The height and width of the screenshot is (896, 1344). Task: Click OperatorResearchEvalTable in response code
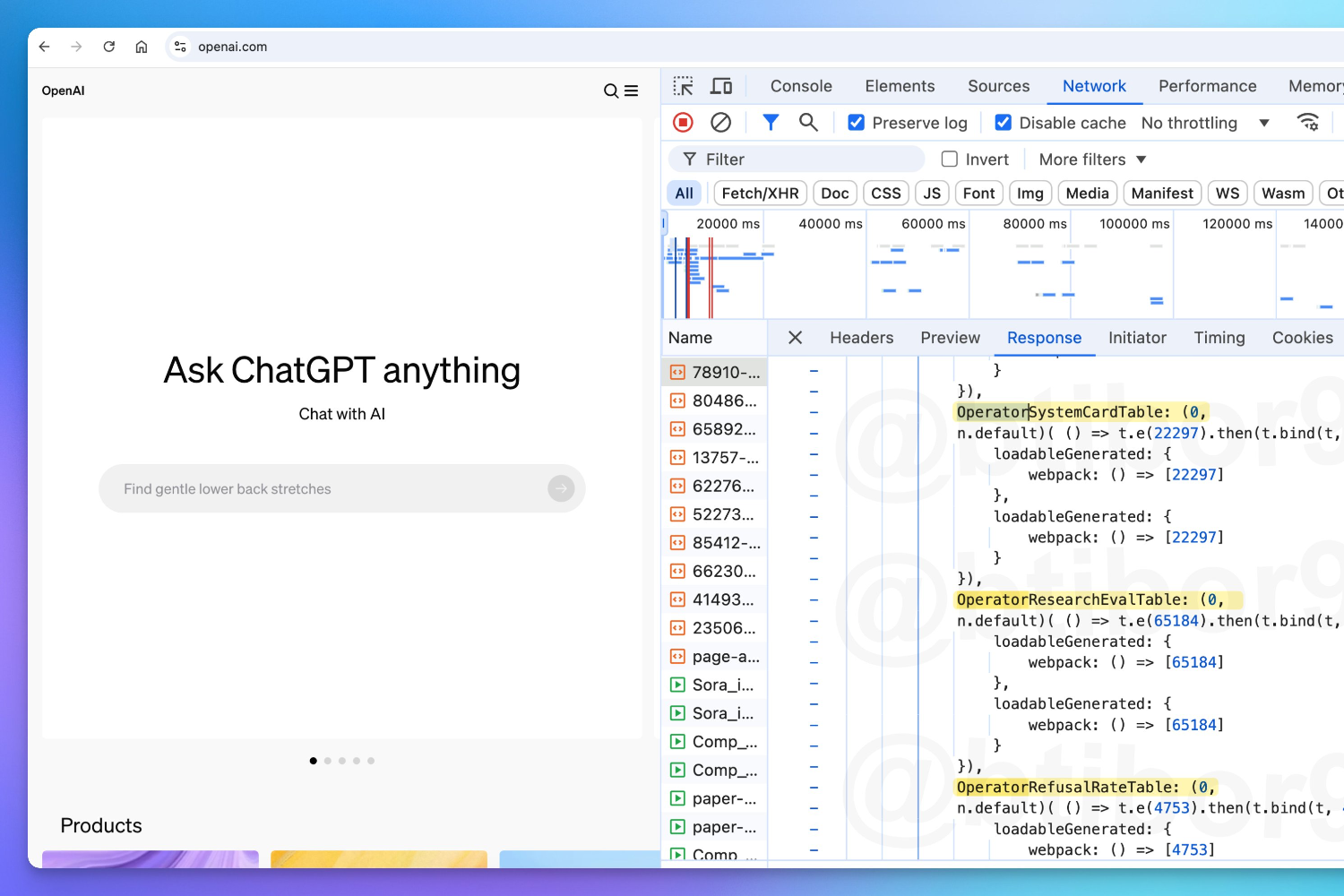coord(1071,599)
